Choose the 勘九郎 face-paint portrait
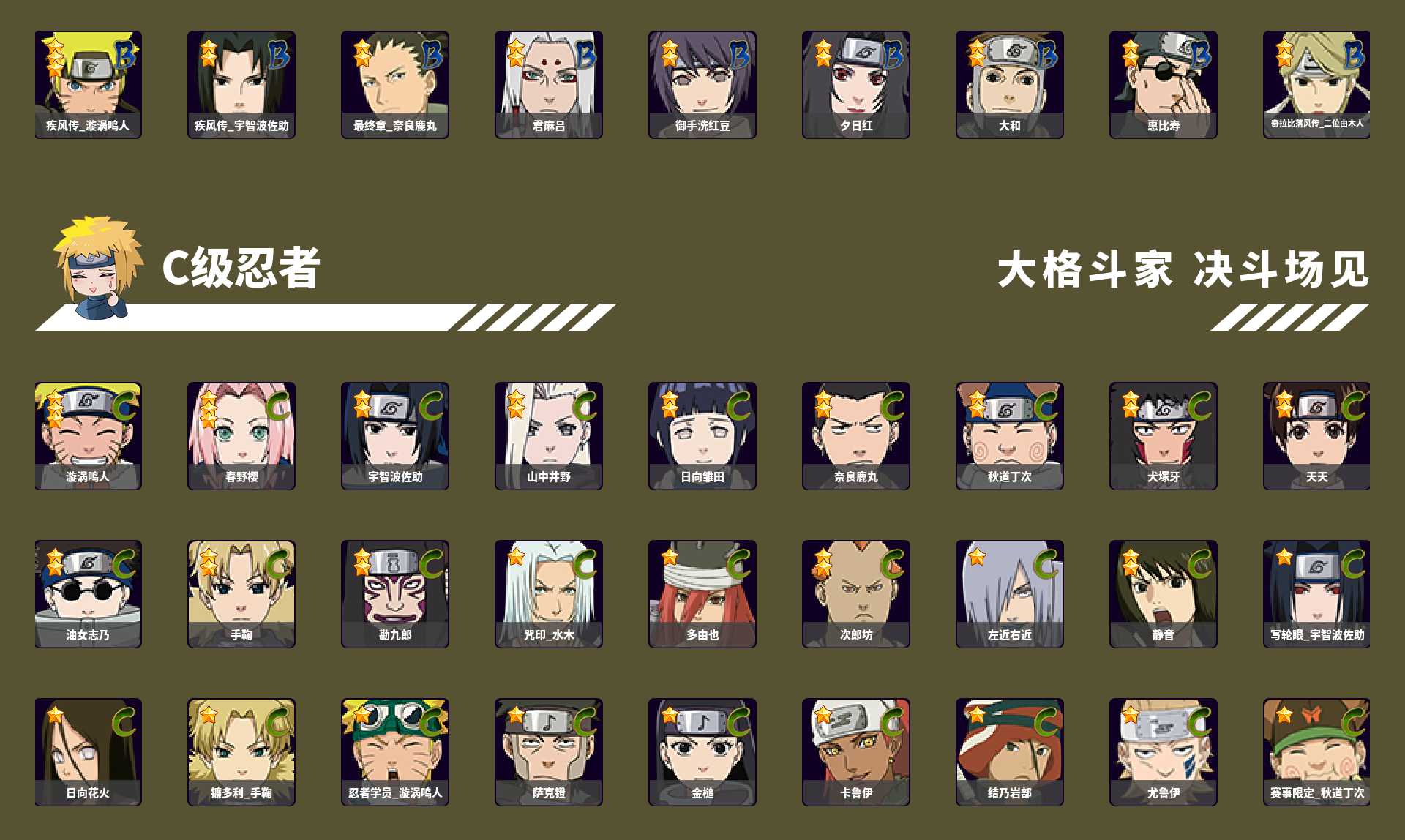The image size is (1405, 840). (x=395, y=594)
